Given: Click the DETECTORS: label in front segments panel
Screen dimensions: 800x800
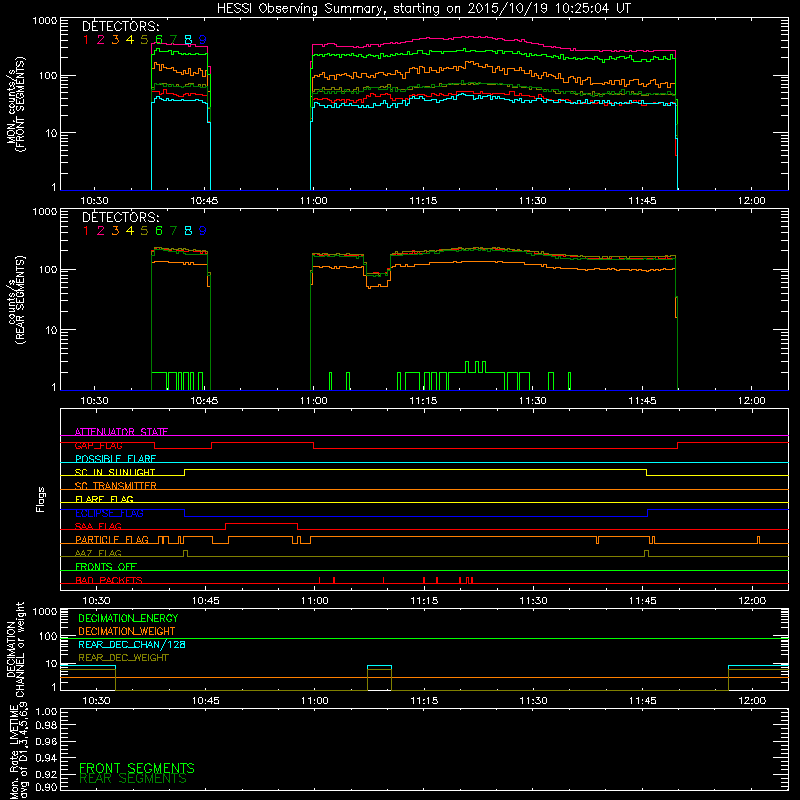Looking at the screenshot, I should (x=120, y=26).
